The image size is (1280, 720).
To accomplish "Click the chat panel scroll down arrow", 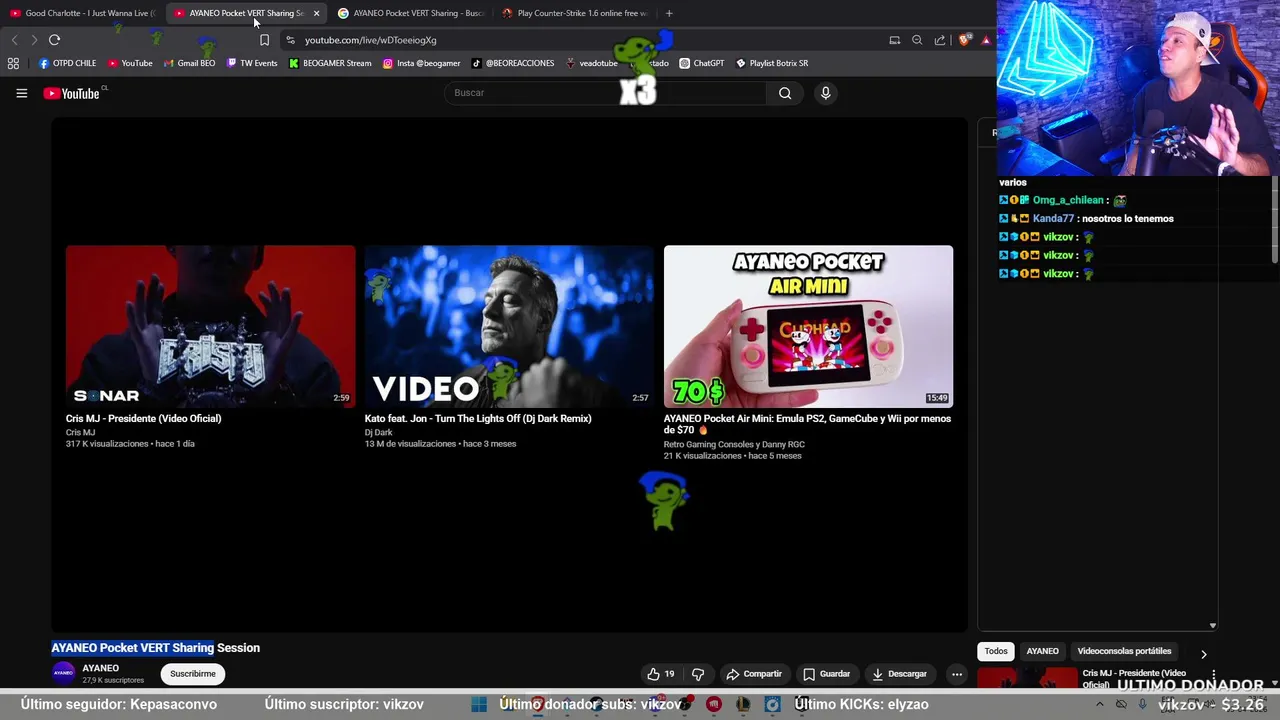I will pos(1212,626).
